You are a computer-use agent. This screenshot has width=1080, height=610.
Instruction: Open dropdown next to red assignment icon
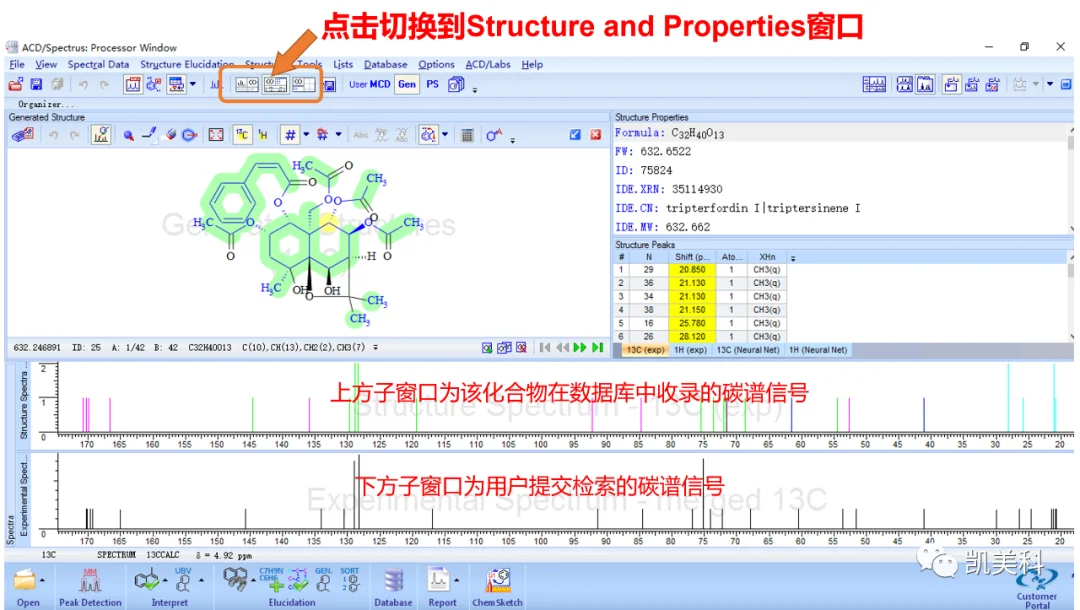338,135
